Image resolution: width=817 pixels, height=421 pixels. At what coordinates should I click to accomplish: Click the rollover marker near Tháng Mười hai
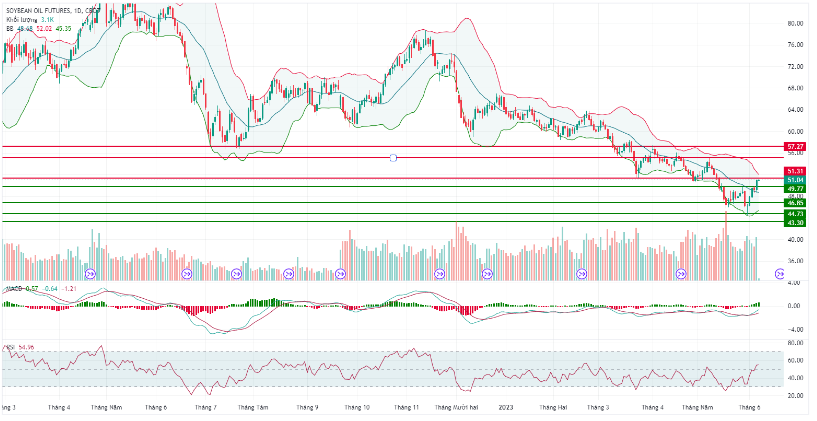(436, 273)
